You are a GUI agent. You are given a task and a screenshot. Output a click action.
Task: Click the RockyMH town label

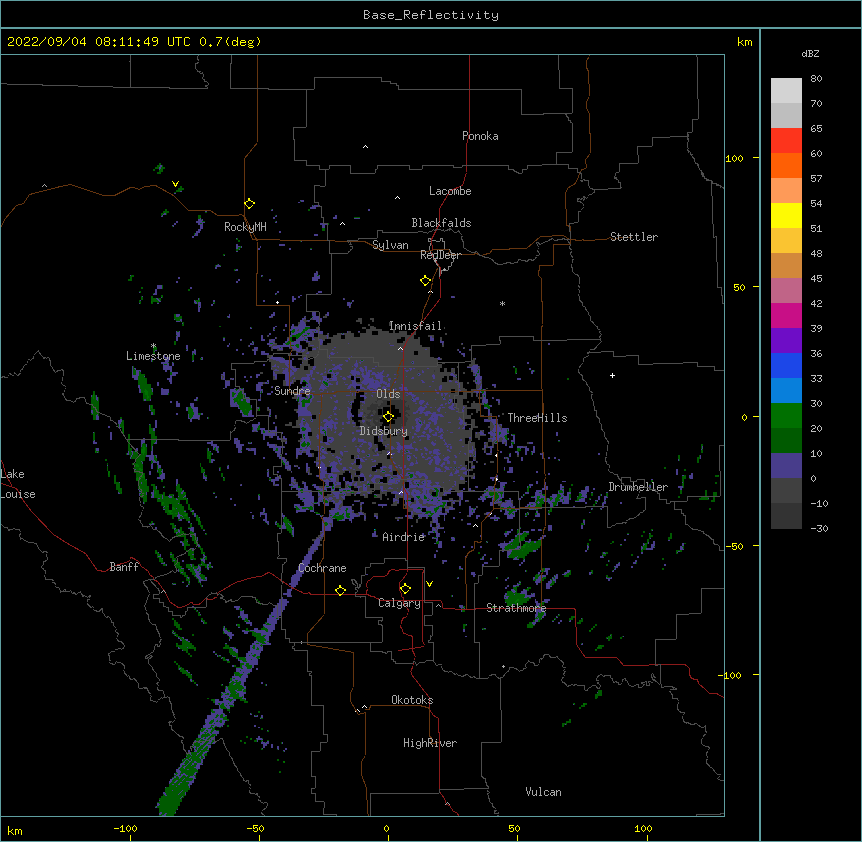click(245, 227)
